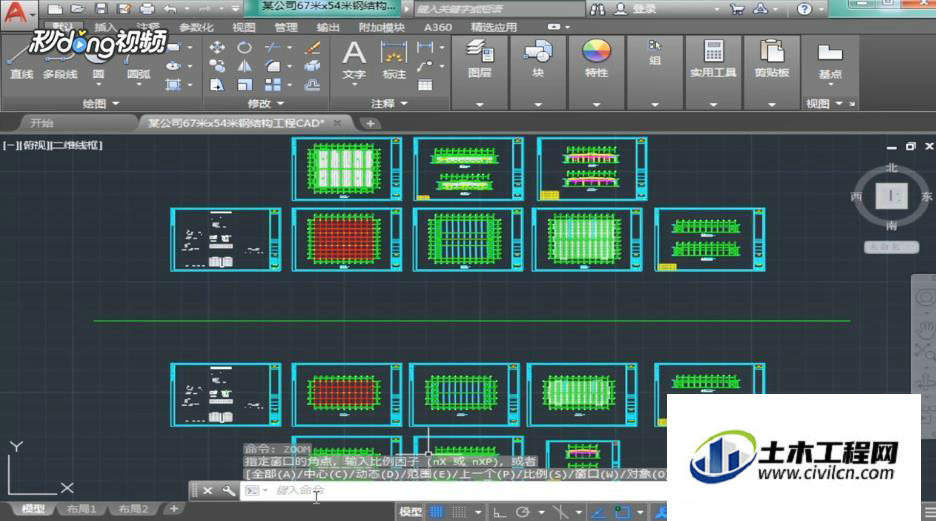936x521 pixels.
Task: Select the Fillet tool icon
Action: [x=272, y=66]
